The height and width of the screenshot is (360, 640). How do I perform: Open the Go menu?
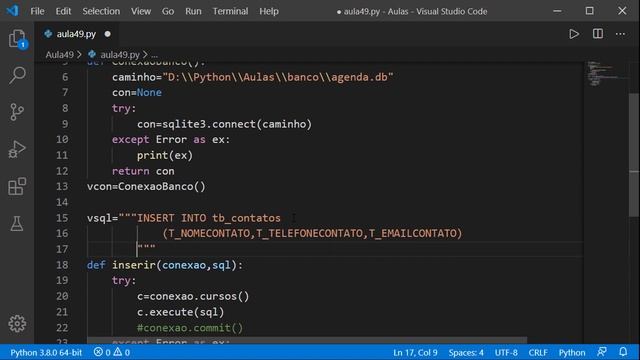[x=168, y=11]
